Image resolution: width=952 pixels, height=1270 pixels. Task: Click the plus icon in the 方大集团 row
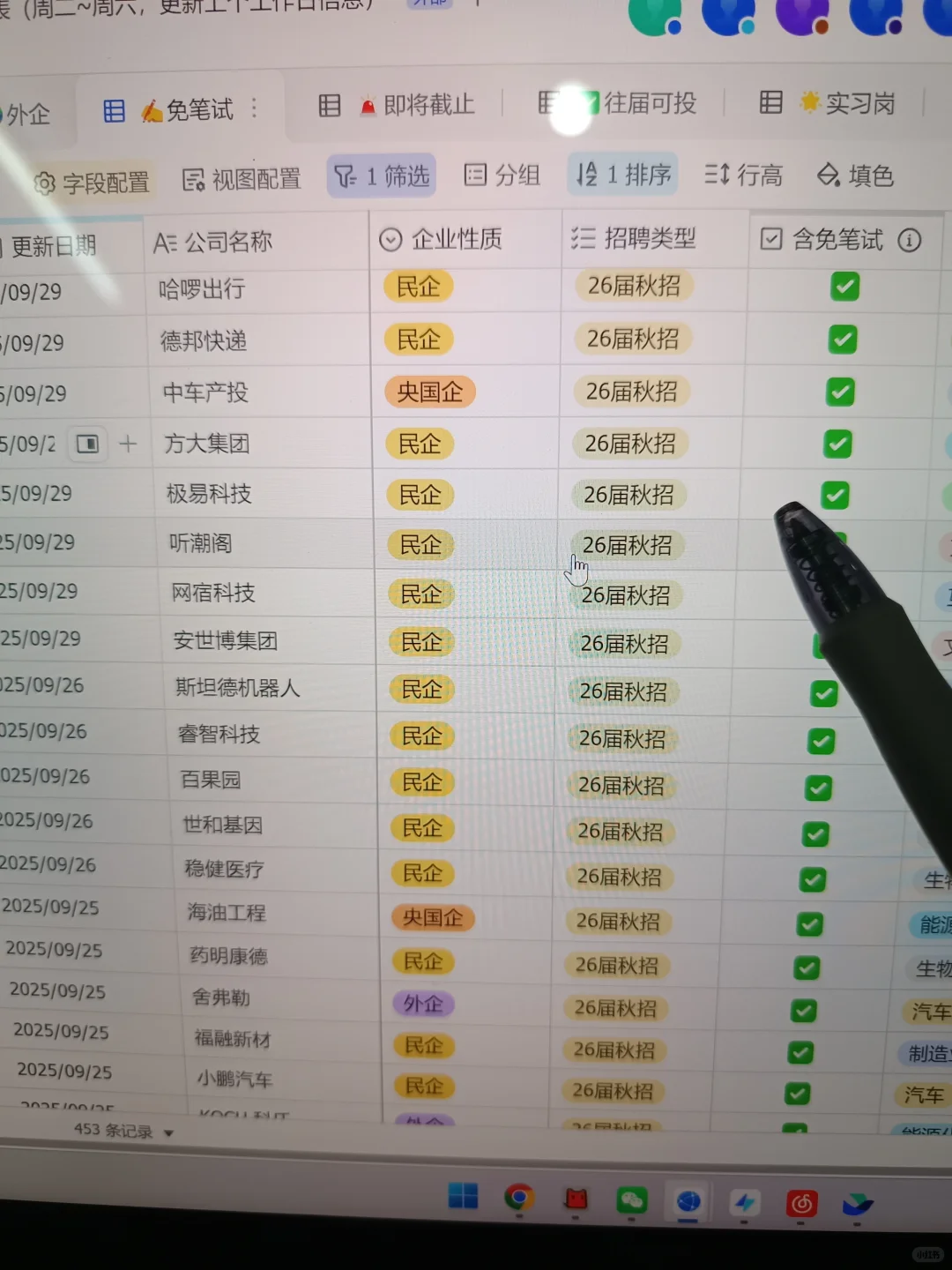128,444
